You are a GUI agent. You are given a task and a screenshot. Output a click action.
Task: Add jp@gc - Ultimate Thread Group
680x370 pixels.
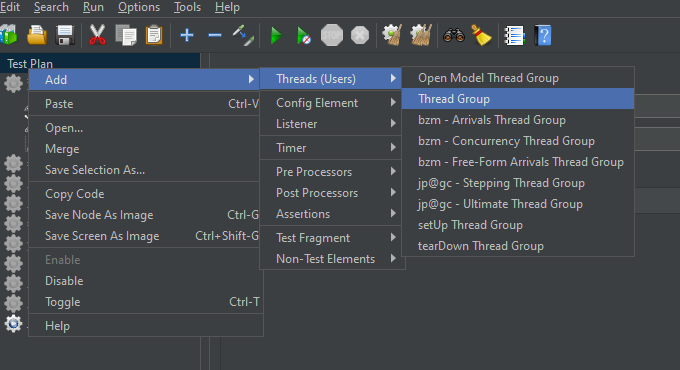pyautogui.click(x=518, y=204)
